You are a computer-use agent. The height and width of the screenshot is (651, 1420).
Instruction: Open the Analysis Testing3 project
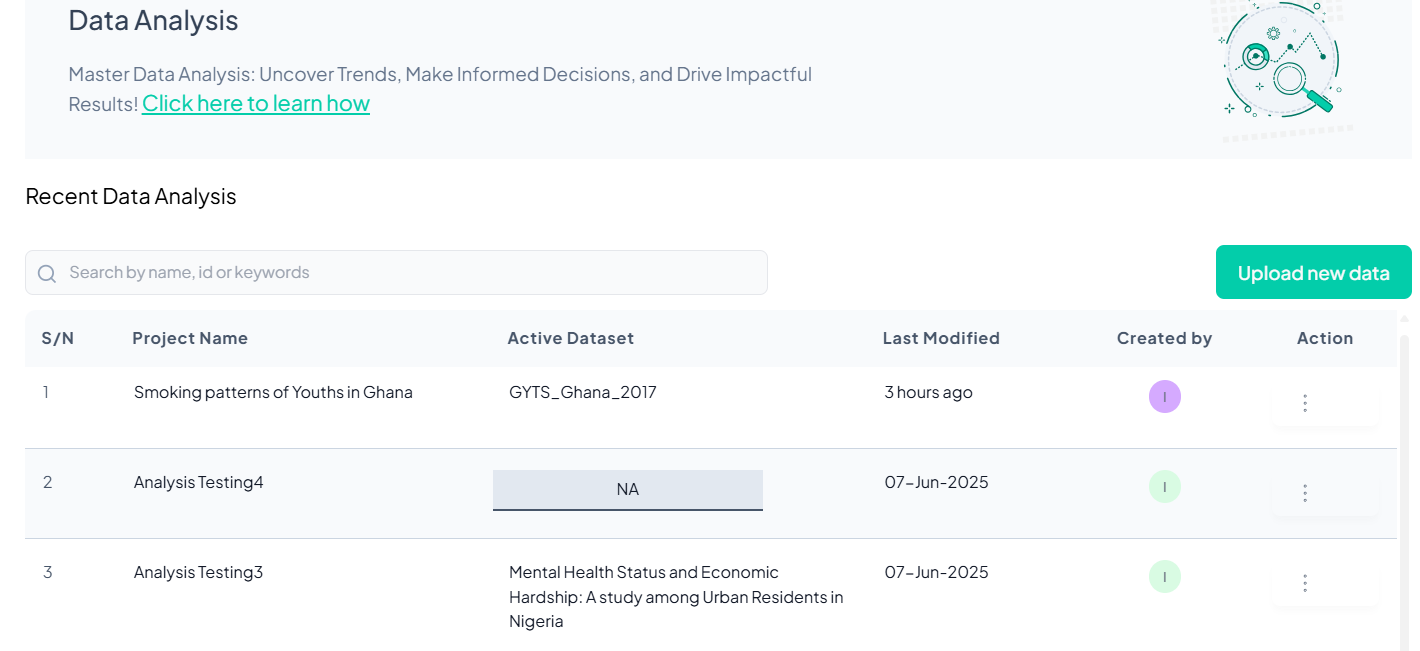198,573
